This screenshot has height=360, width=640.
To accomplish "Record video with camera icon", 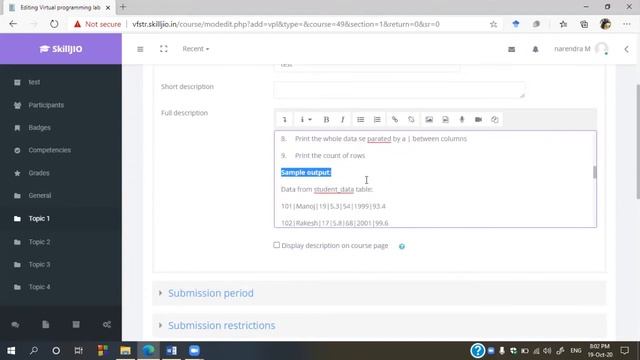I will 478,120.
